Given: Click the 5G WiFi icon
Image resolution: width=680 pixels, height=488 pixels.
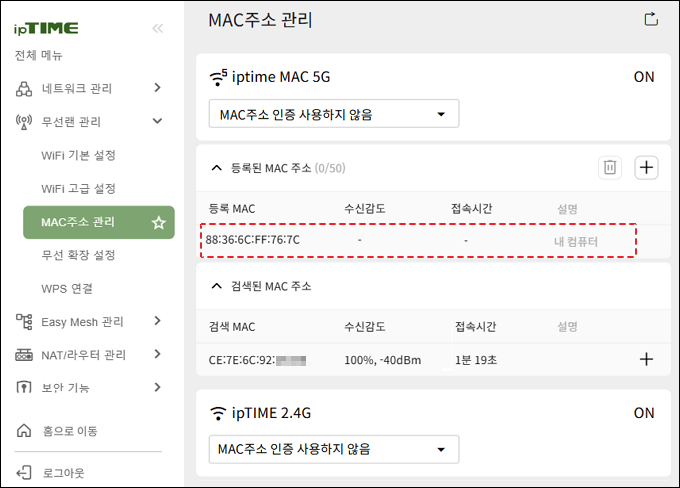Looking at the screenshot, I should click(218, 78).
